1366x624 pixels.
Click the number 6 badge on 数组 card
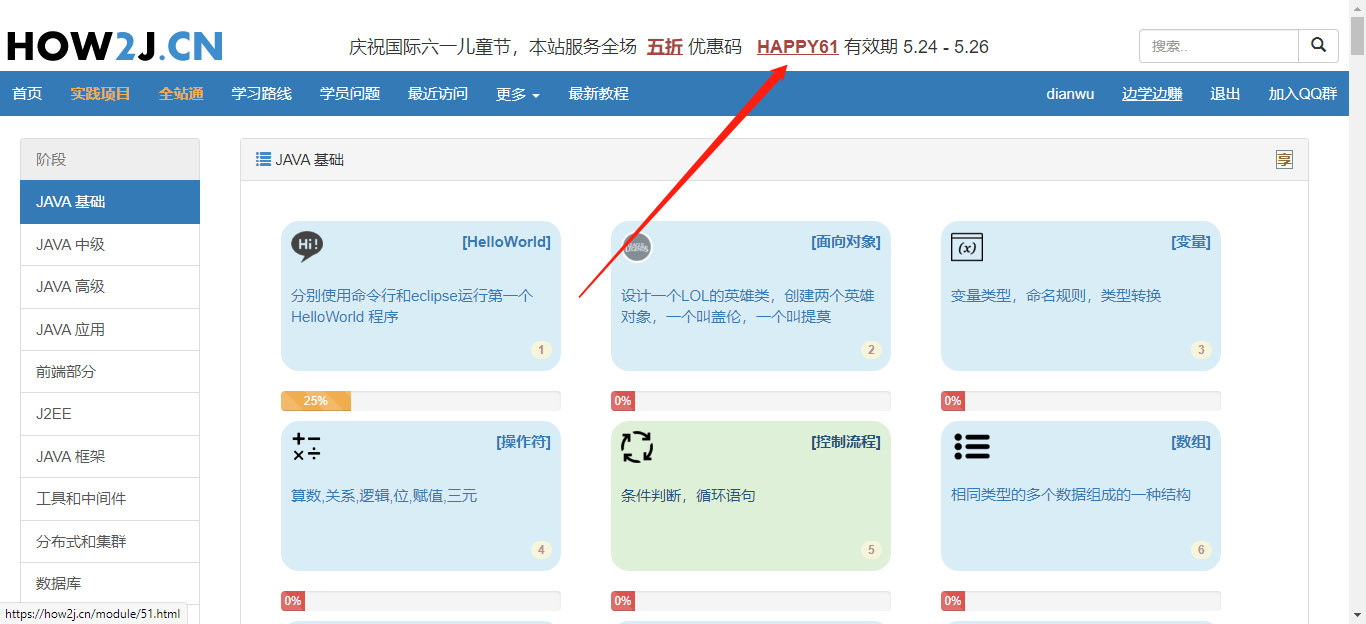pos(1201,550)
